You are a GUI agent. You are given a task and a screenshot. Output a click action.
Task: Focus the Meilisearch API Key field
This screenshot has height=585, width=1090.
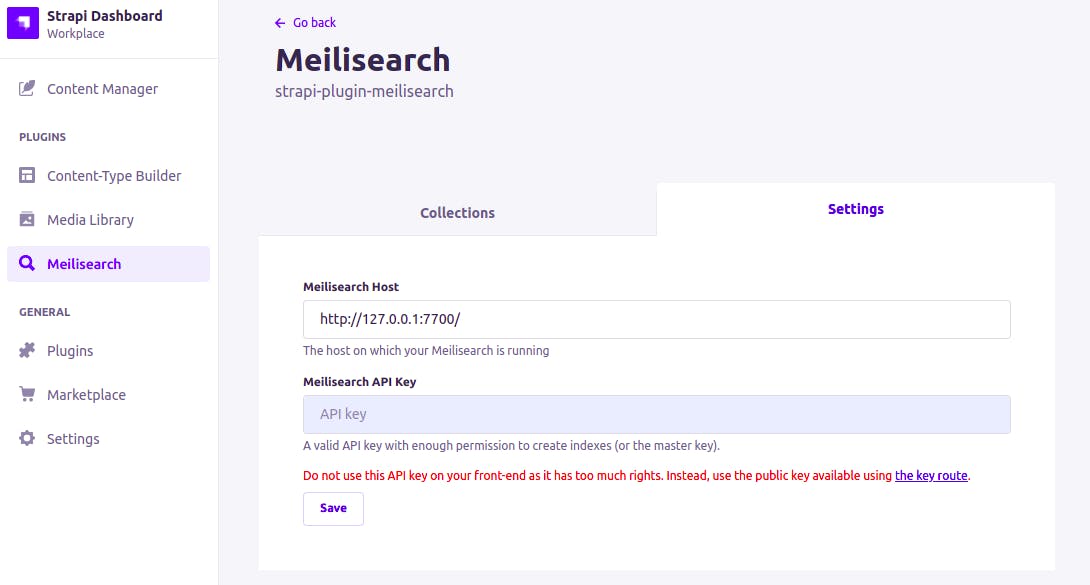656,413
